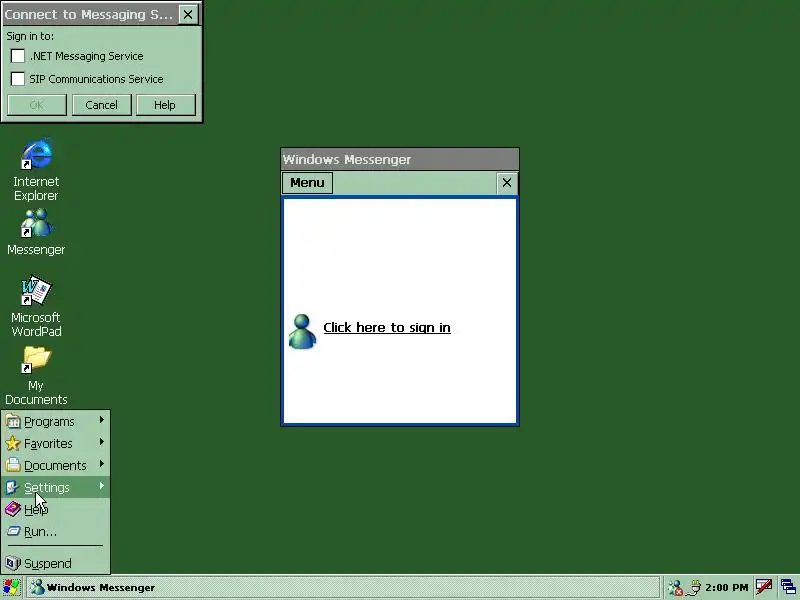Click the Help book icon
The height and width of the screenshot is (600, 800).
tap(13, 509)
